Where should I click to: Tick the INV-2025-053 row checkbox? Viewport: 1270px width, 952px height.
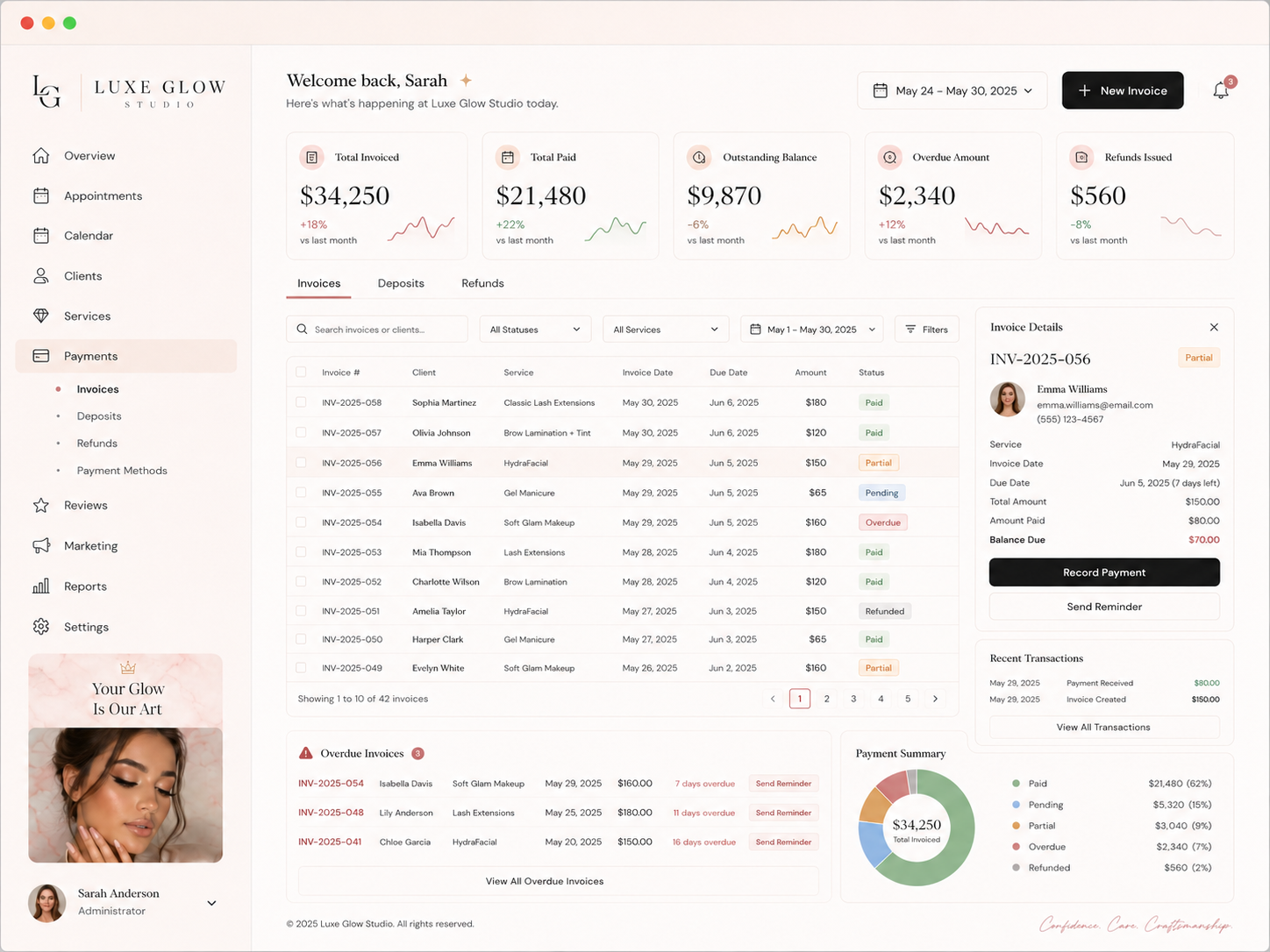(x=301, y=552)
